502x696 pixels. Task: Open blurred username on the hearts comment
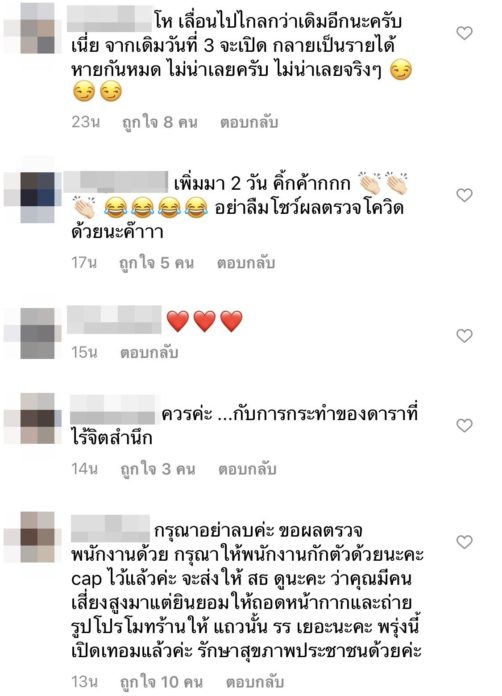tap(114, 320)
